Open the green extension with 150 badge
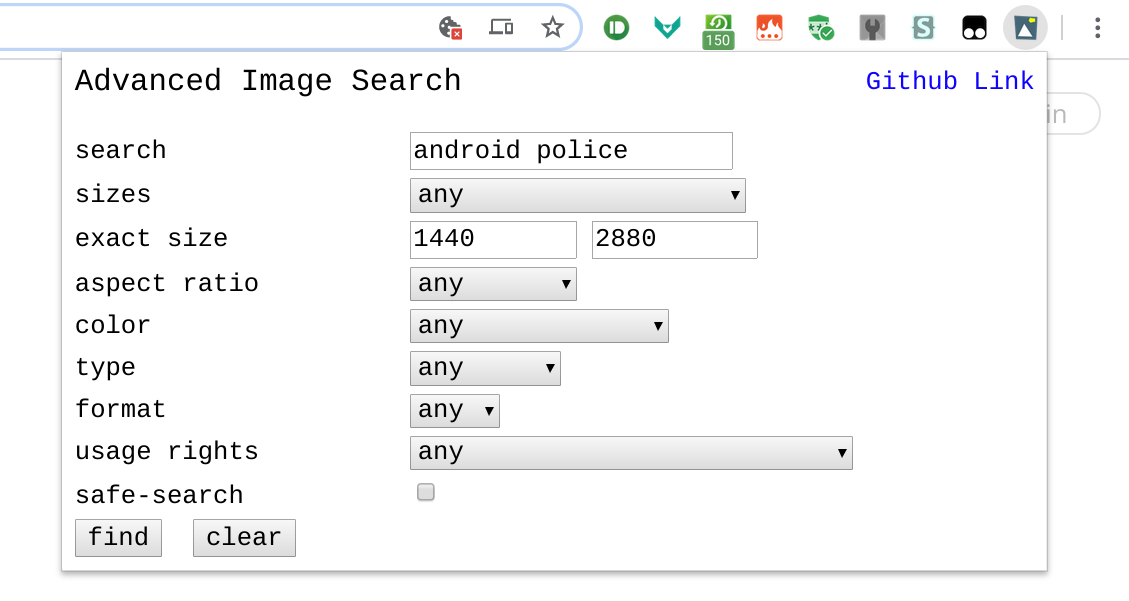The image size is (1129, 601). click(x=718, y=32)
